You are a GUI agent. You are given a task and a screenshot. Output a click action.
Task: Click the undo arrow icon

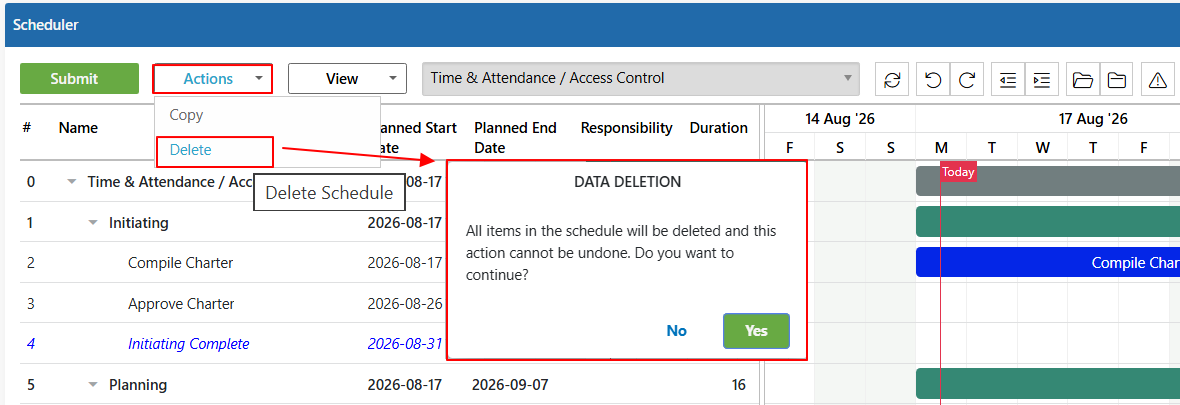[933, 79]
